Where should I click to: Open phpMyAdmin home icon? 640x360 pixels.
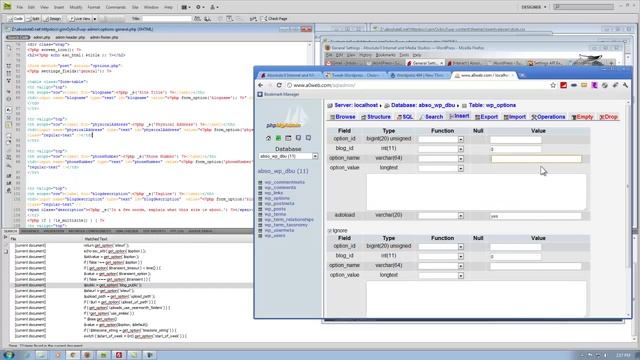click(x=268, y=138)
